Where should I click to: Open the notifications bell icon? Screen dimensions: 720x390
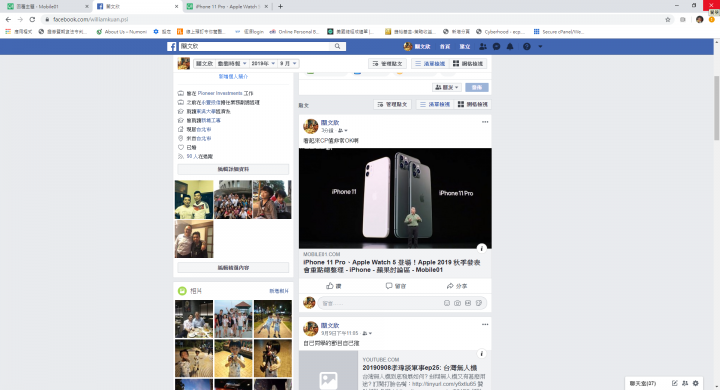(510, 46)
